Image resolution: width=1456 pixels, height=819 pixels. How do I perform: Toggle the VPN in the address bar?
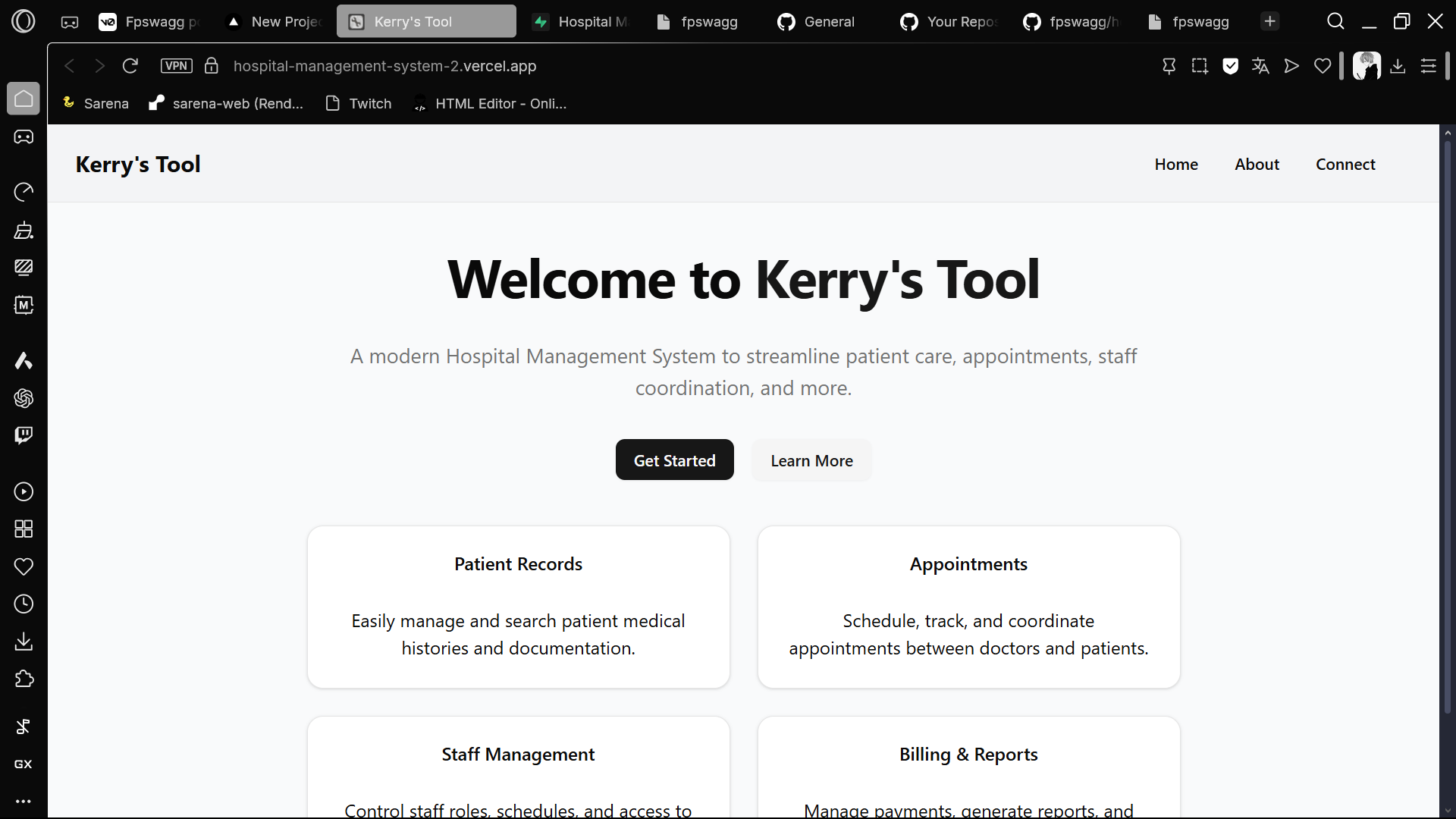click(x=176, y=66)
